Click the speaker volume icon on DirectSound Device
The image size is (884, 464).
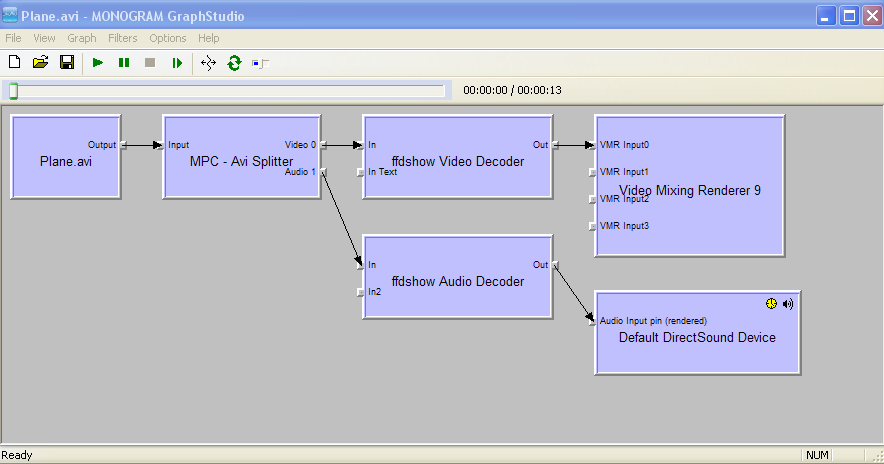click(x=788, y=304)
